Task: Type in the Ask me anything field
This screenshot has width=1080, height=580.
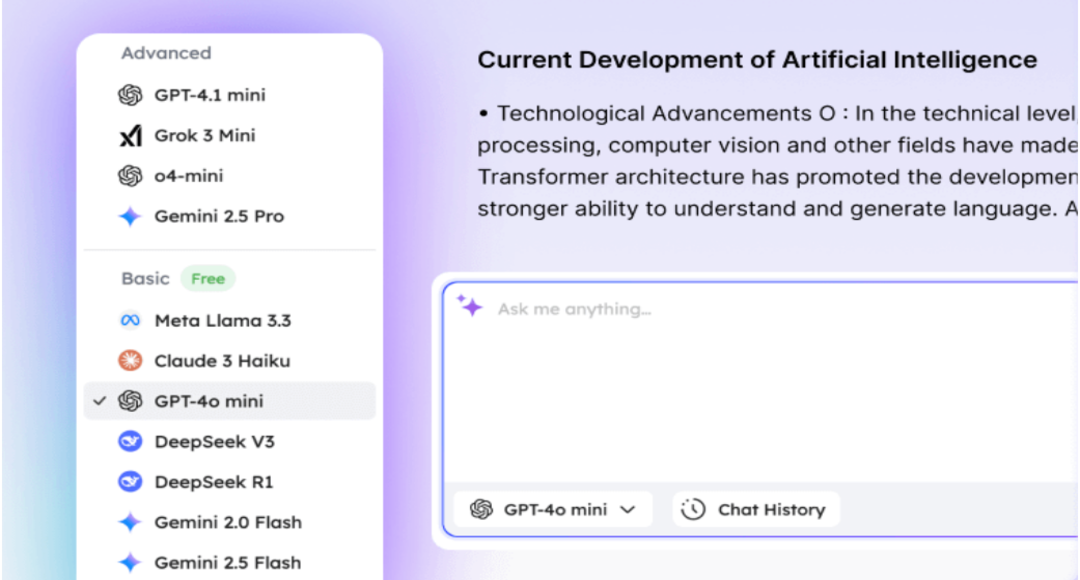Action: [760, 380]
